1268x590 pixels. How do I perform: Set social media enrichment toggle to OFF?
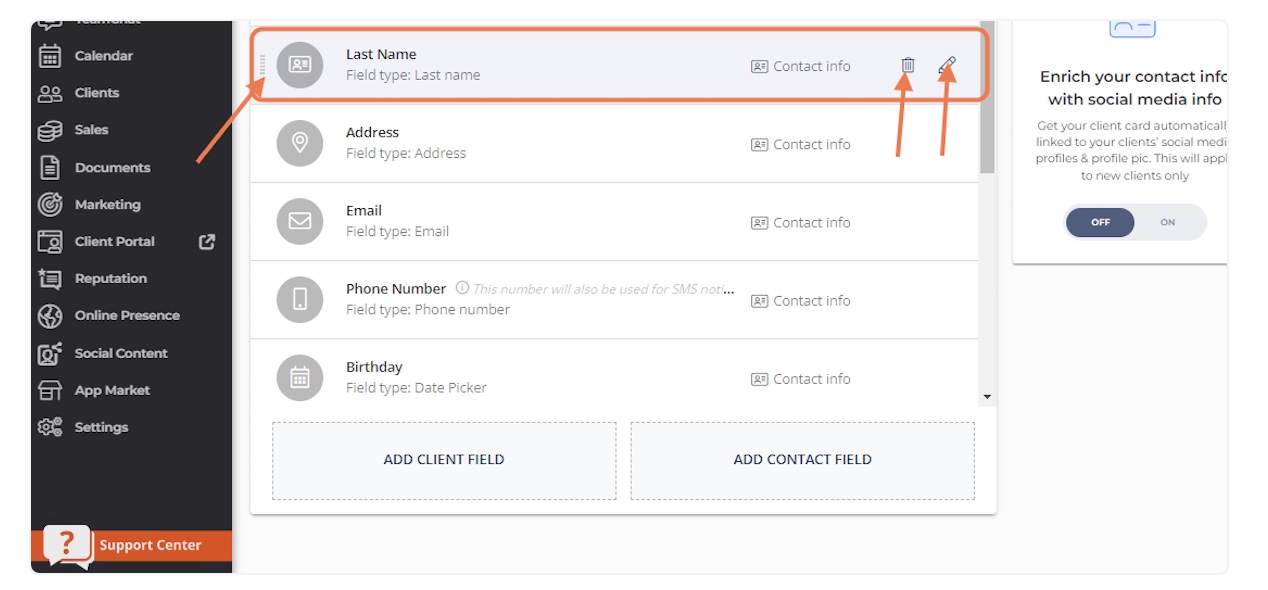1100,222
